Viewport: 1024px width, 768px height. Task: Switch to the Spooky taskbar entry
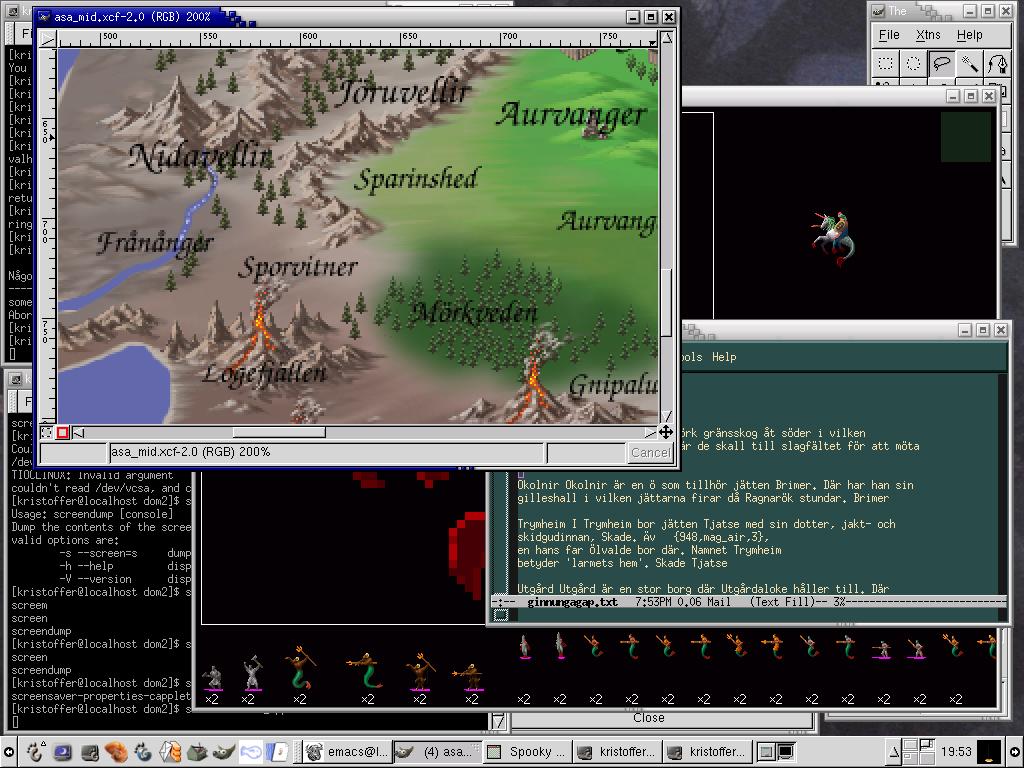[528, 752]
